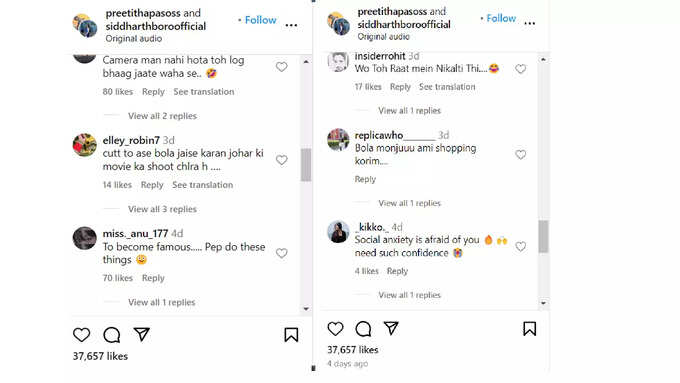This screenshot has width=680, height=383.
Task: Click the left comments scrollbar down arrow
Action: pyautogui.click(x=306, y=309)
